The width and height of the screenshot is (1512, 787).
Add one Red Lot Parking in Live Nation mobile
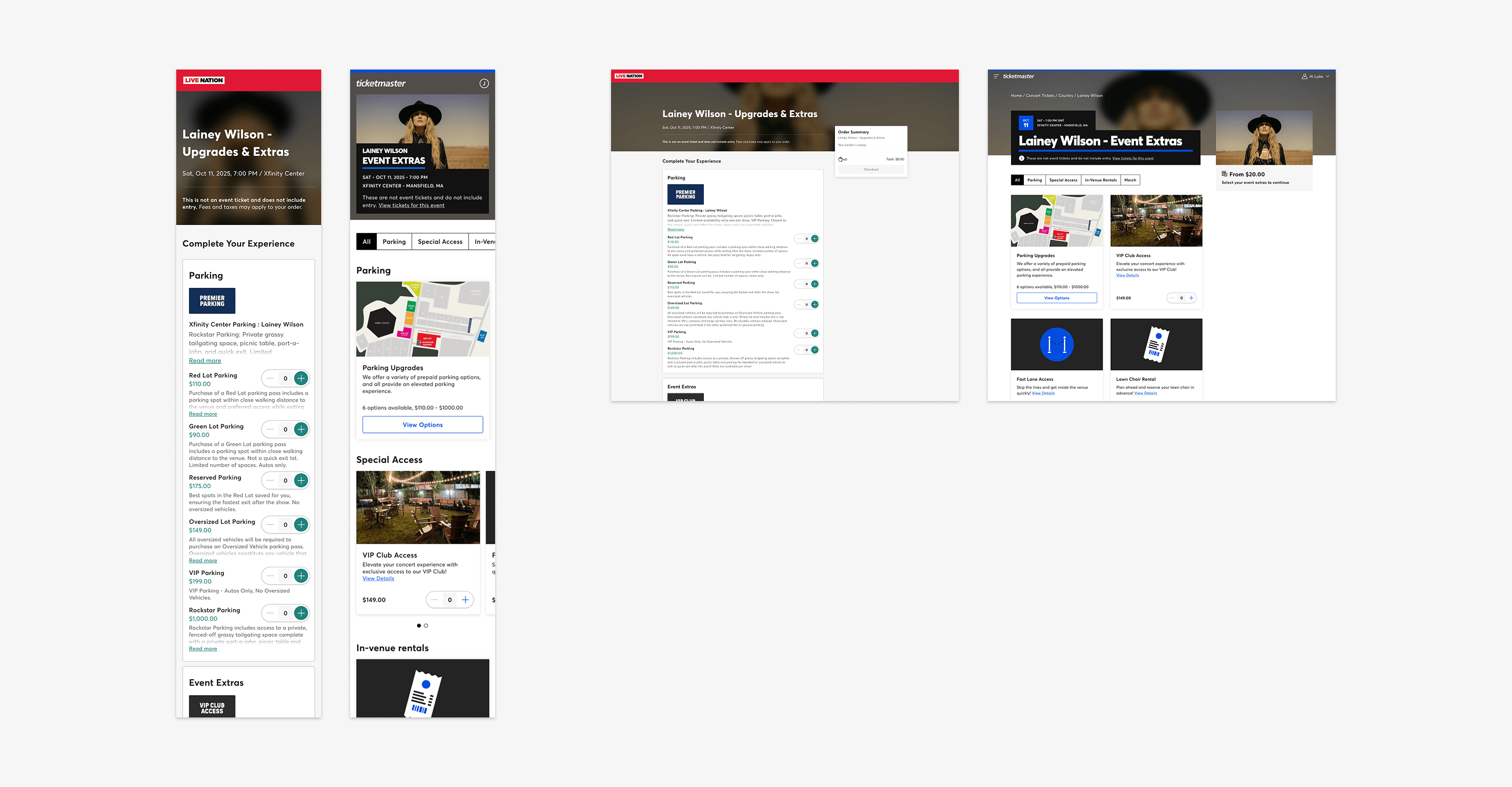pos(301,378)
